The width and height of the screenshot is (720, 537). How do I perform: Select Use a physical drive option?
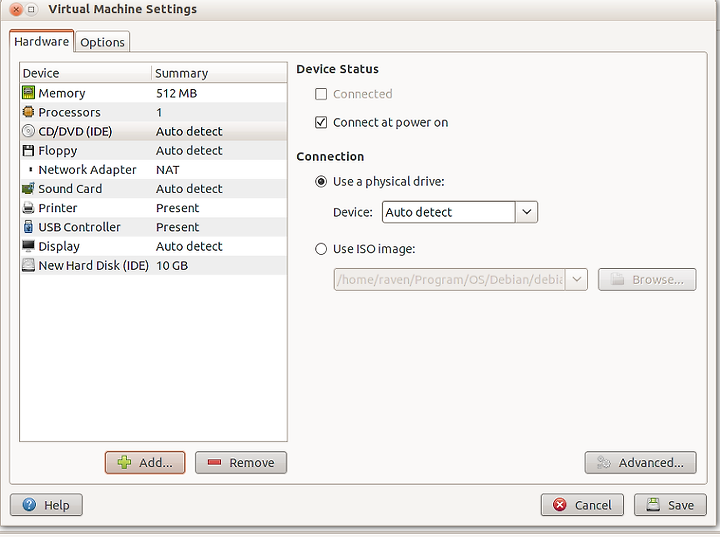click(321, 182)
